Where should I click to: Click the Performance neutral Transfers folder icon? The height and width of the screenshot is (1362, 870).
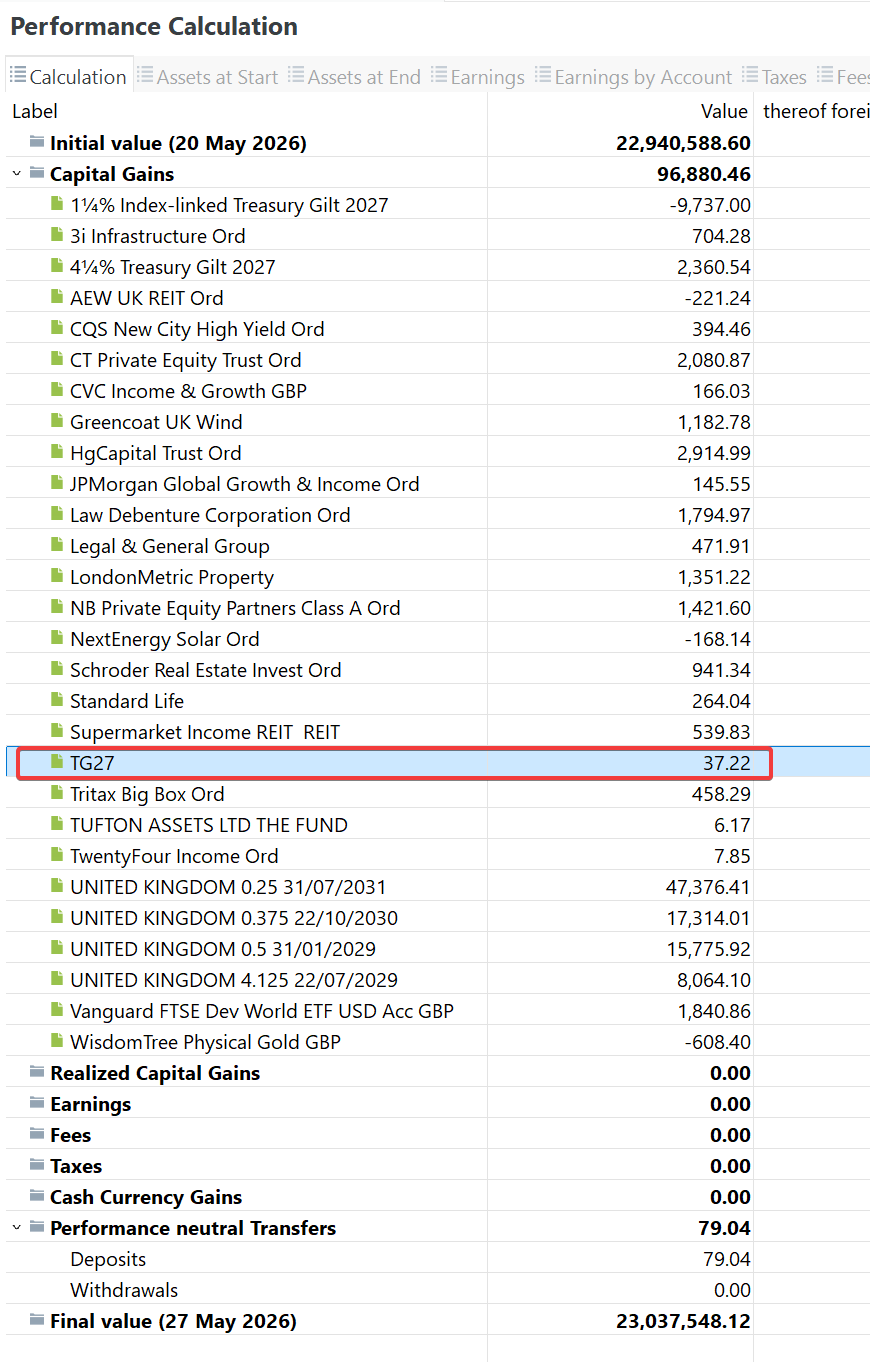tap(37, 1227)
